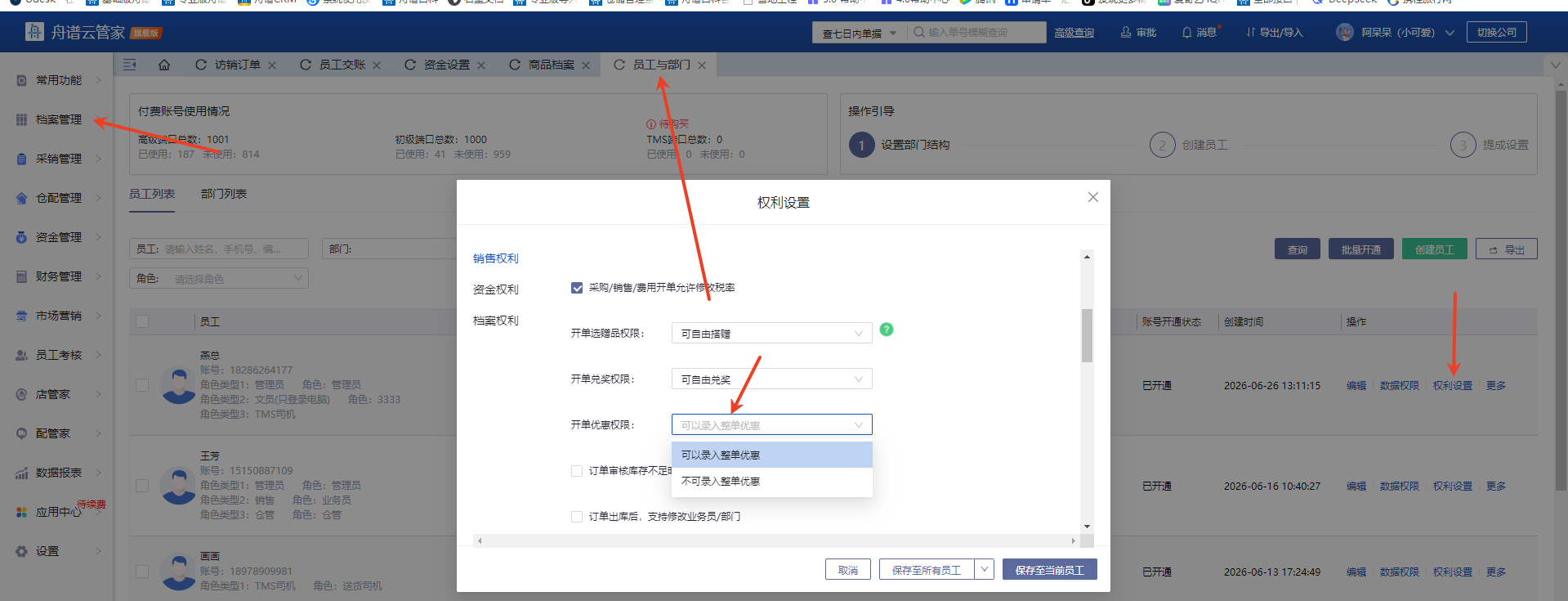Click the refresh icon on 资金设置 tab
Screen dimensions: 1568x601
(x=410, y=65)
